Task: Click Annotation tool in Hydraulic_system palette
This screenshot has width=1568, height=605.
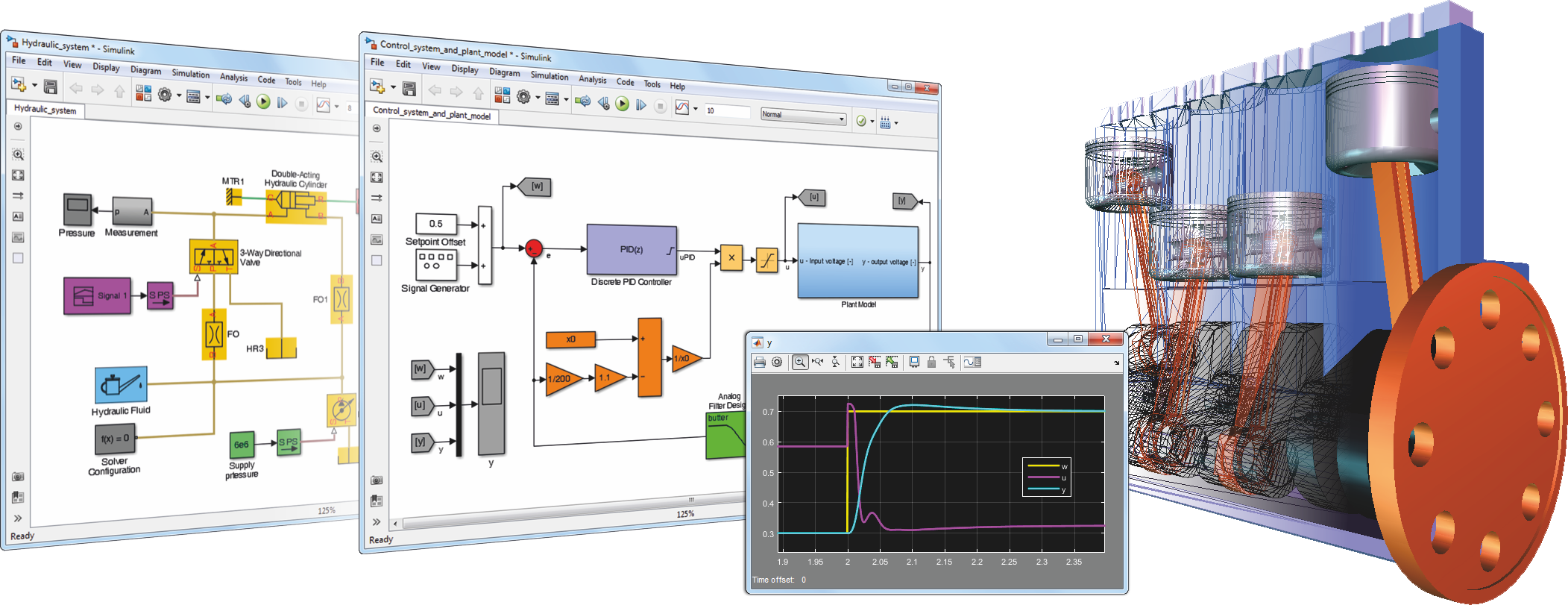Action: point(18,216)
